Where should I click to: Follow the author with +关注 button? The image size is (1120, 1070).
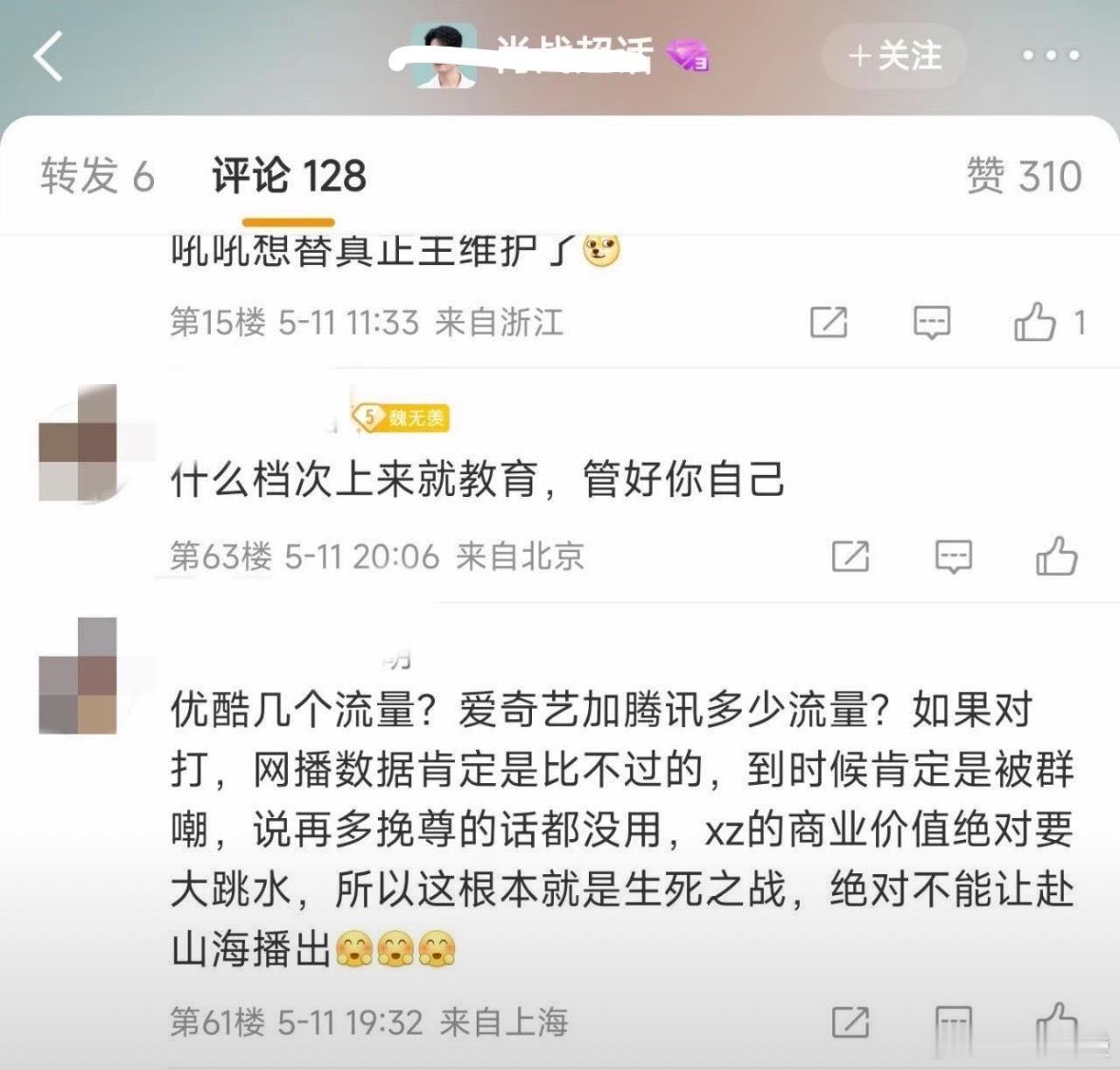coord(894,56)
